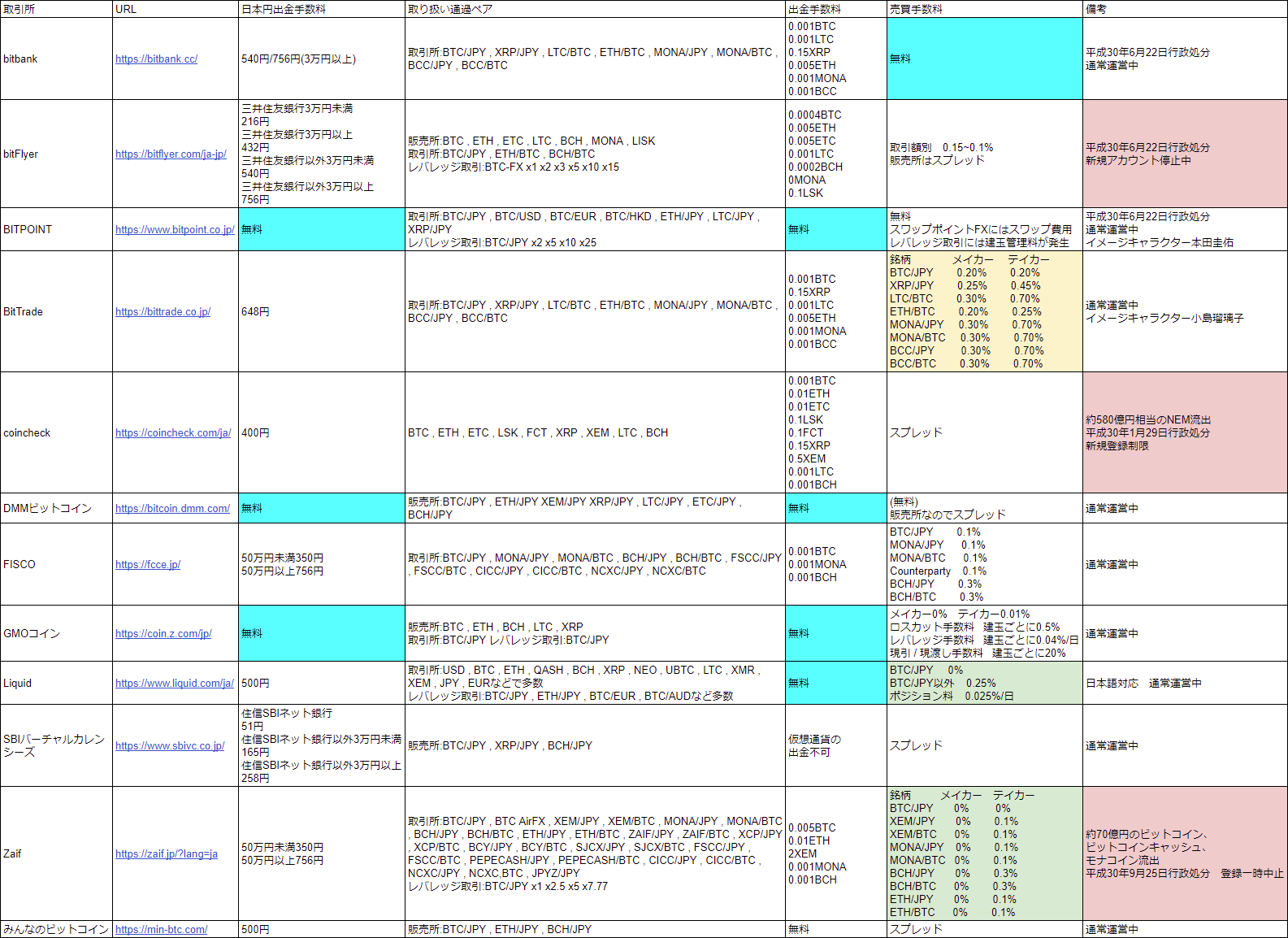Click the Zaif name cell
The image size is (1288, 938).
coord(56,854)
